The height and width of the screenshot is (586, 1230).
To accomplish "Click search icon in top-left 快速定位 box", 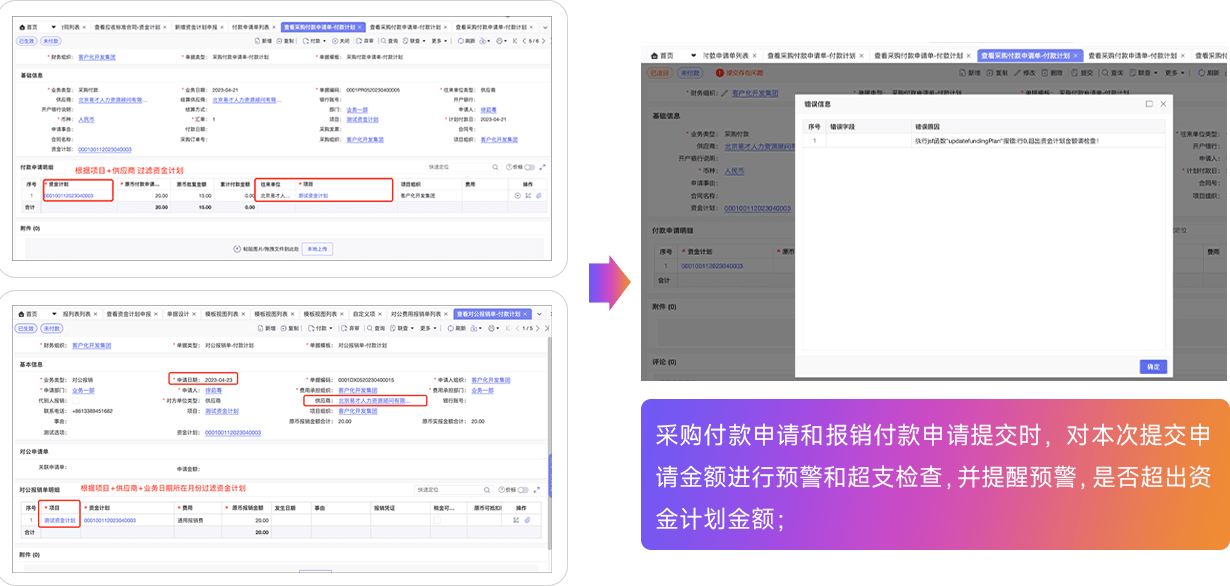I will (494, 167).
